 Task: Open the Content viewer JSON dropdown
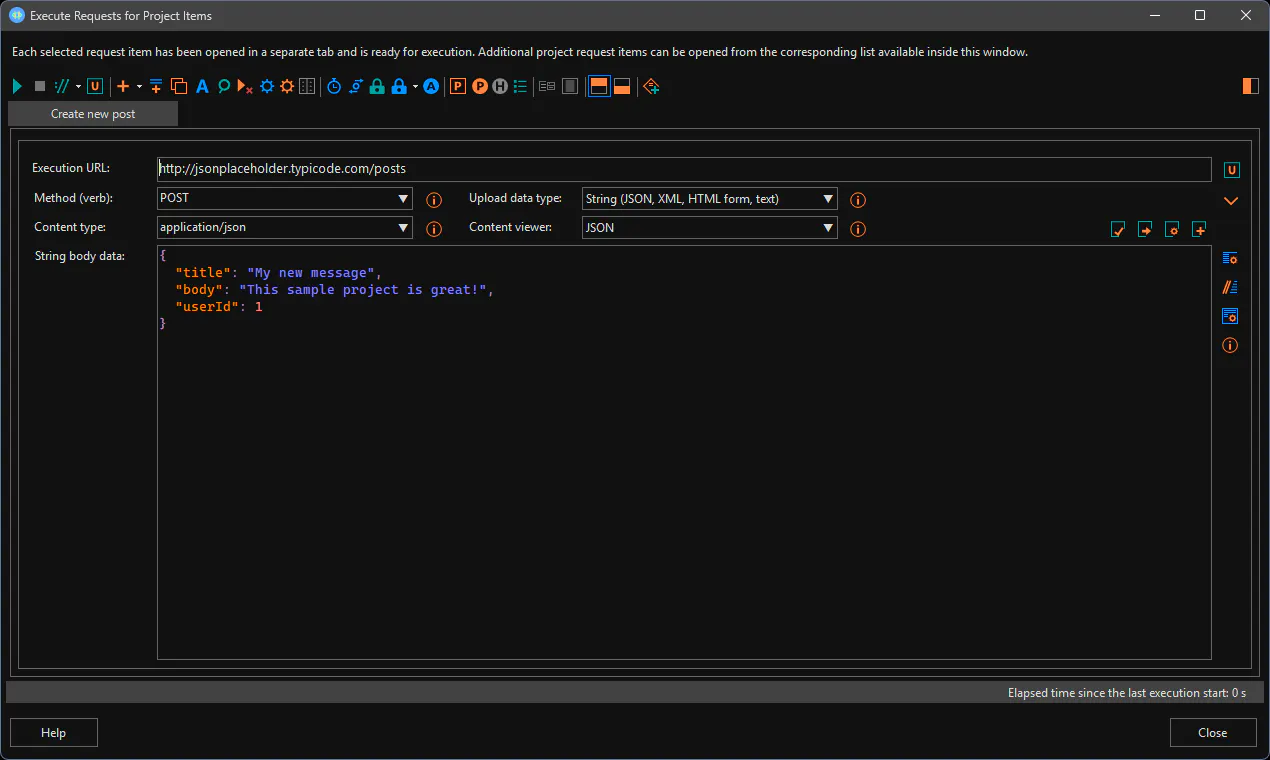point(710,228)
